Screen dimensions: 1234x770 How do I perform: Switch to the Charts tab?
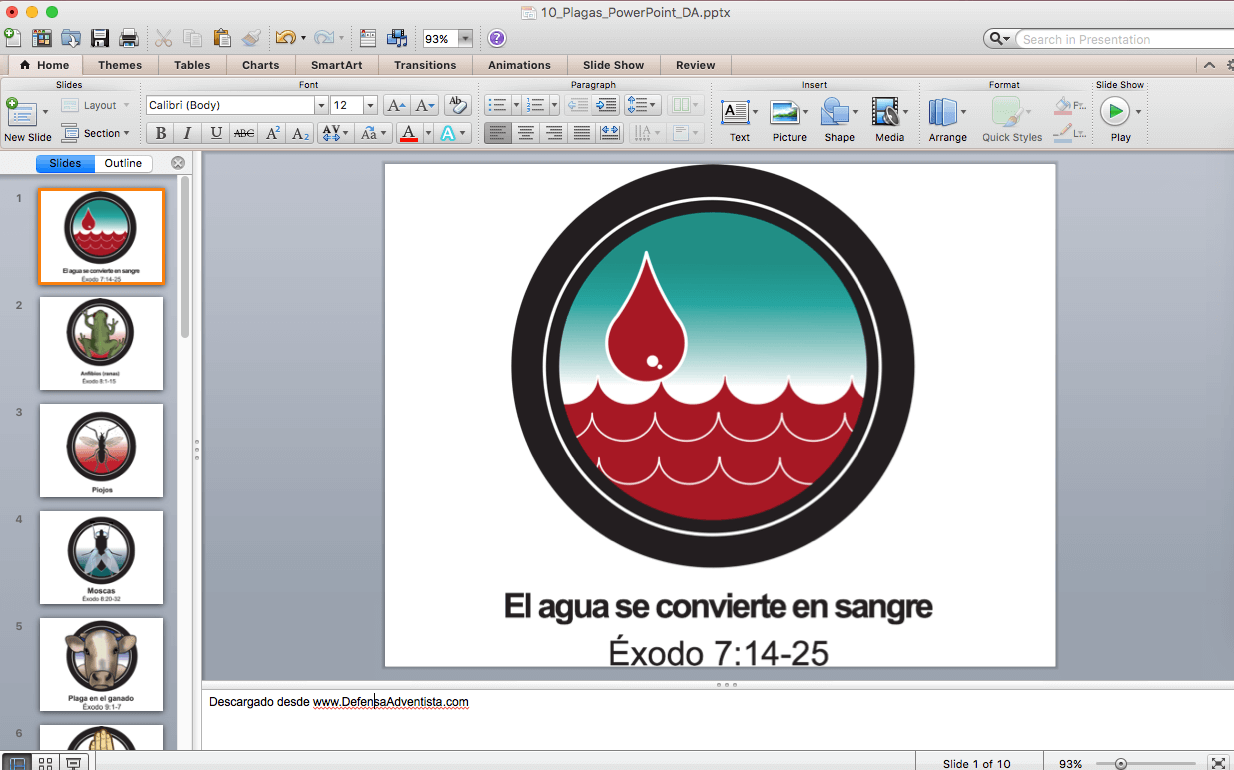[261, 65]
